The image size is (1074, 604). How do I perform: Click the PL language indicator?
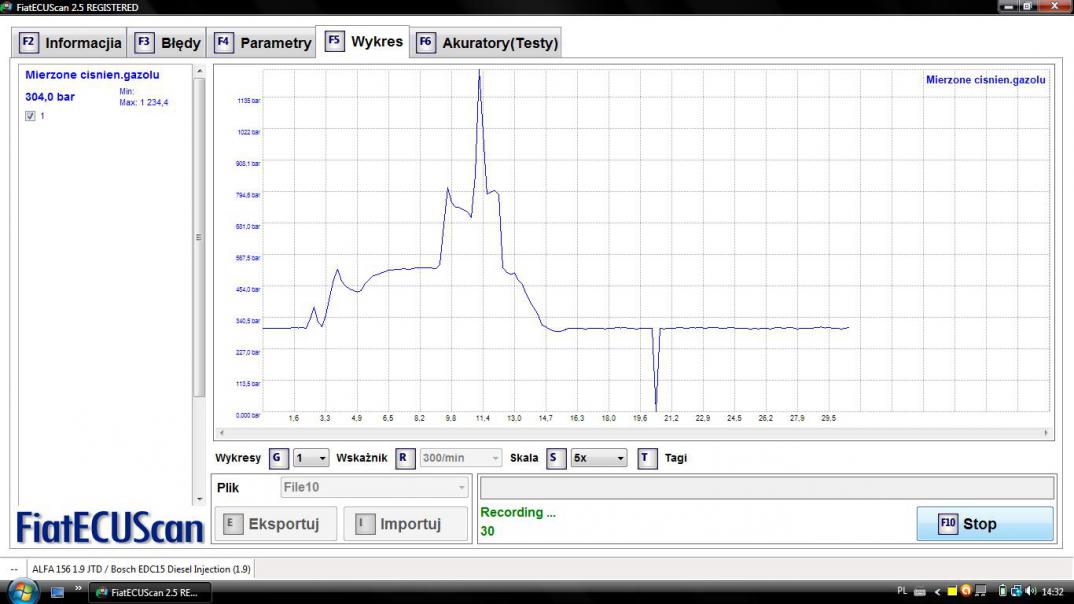[x=902, y=591]
